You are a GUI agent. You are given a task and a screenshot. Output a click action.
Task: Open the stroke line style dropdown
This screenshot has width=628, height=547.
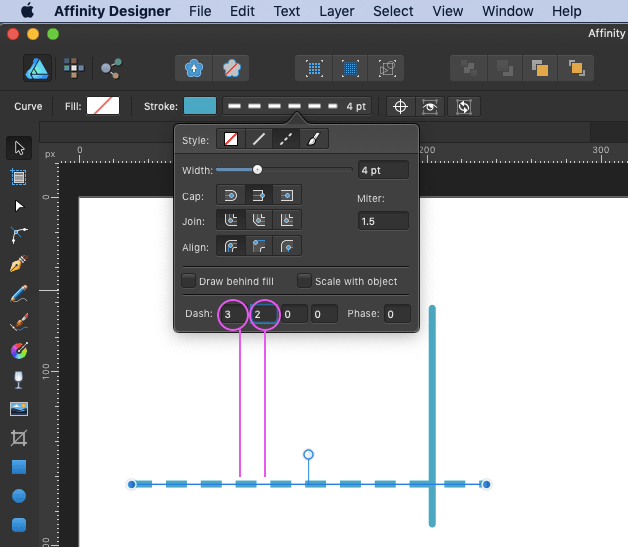pos(296,106)
